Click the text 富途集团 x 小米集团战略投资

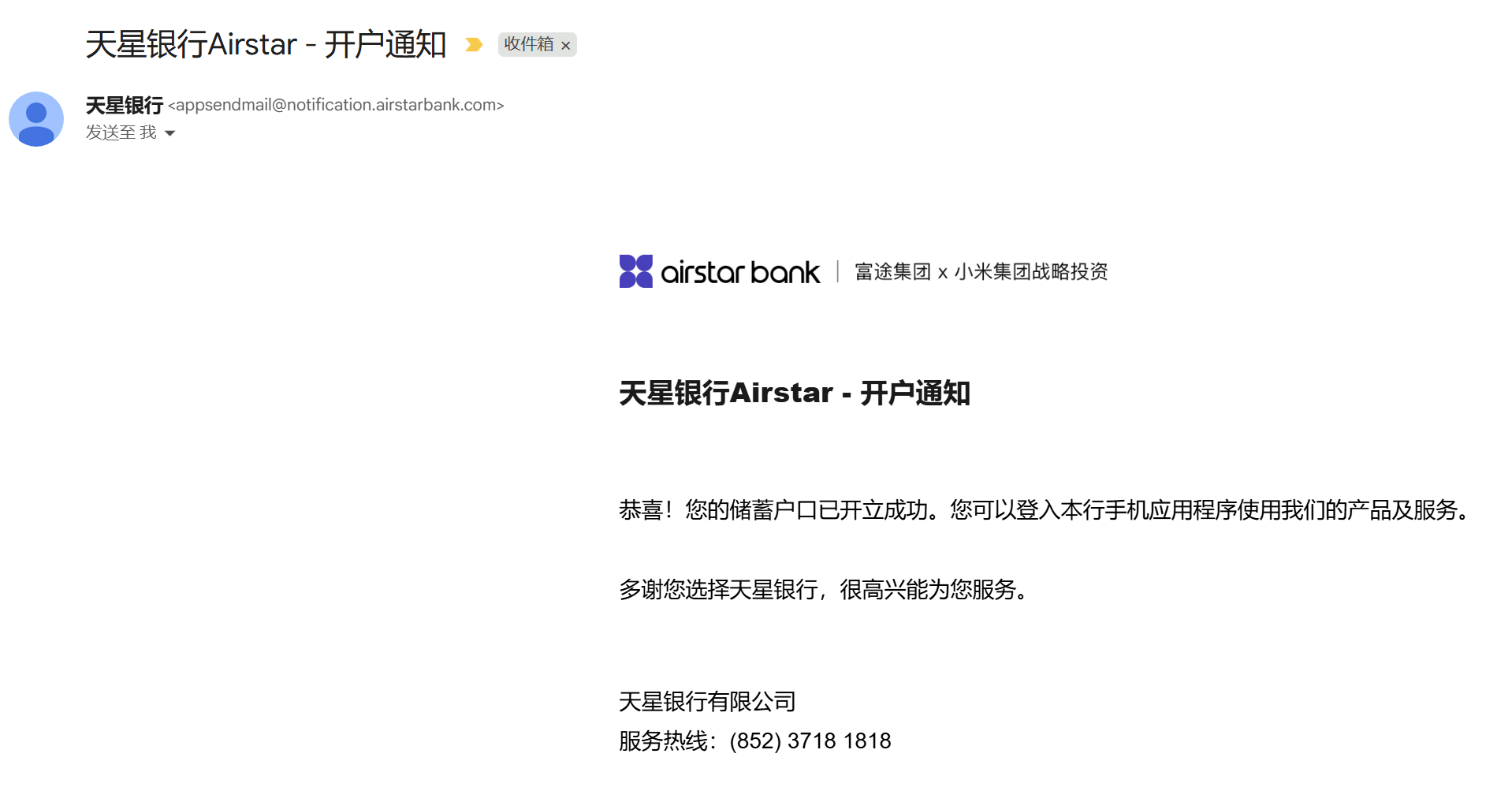click(981, 272)
